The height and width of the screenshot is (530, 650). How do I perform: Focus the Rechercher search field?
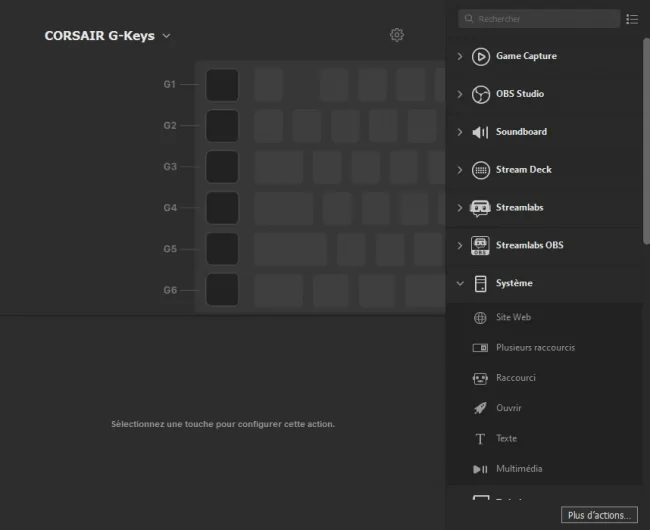[539, 19]
